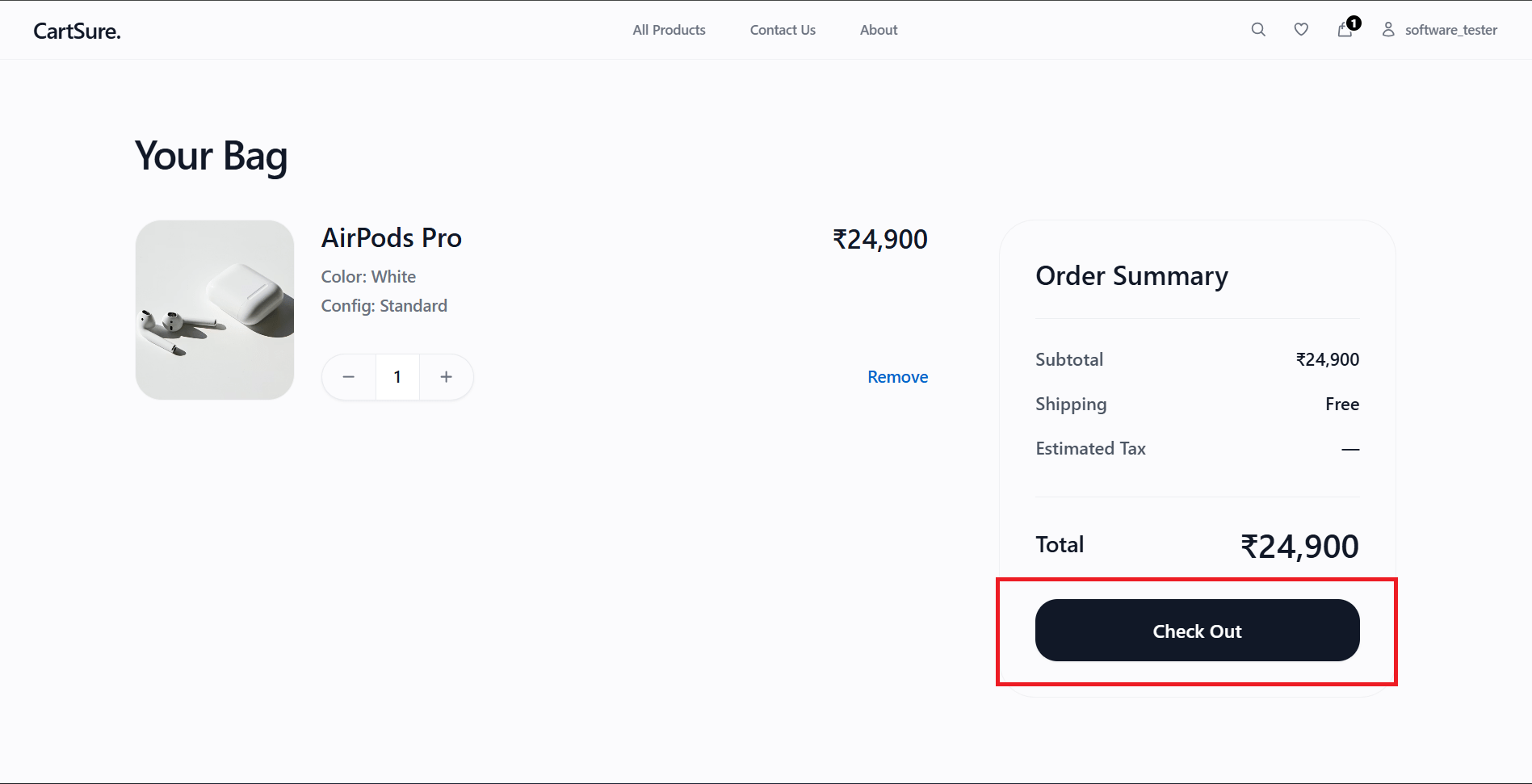
Task: Open the All Products menu item
Action: (669, 30)
